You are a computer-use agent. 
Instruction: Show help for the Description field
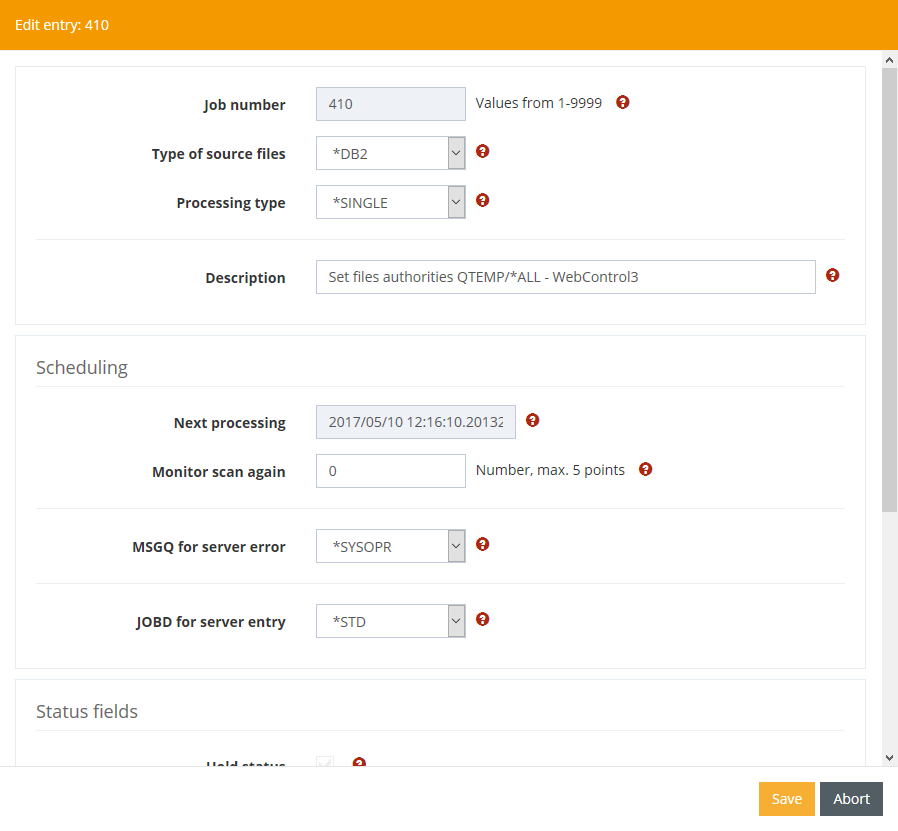(x=832, y=275)
